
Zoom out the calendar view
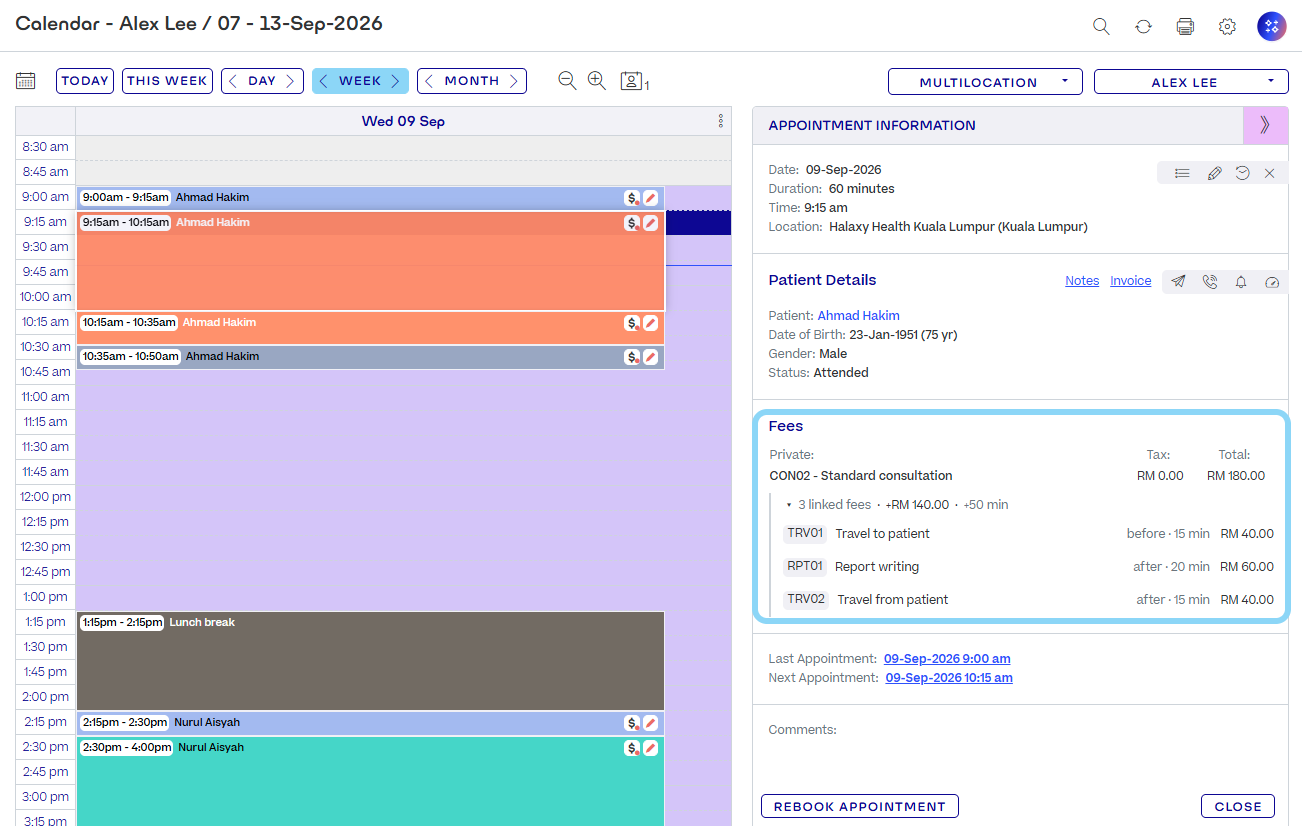pyautogui.click(x=567, y=81)
